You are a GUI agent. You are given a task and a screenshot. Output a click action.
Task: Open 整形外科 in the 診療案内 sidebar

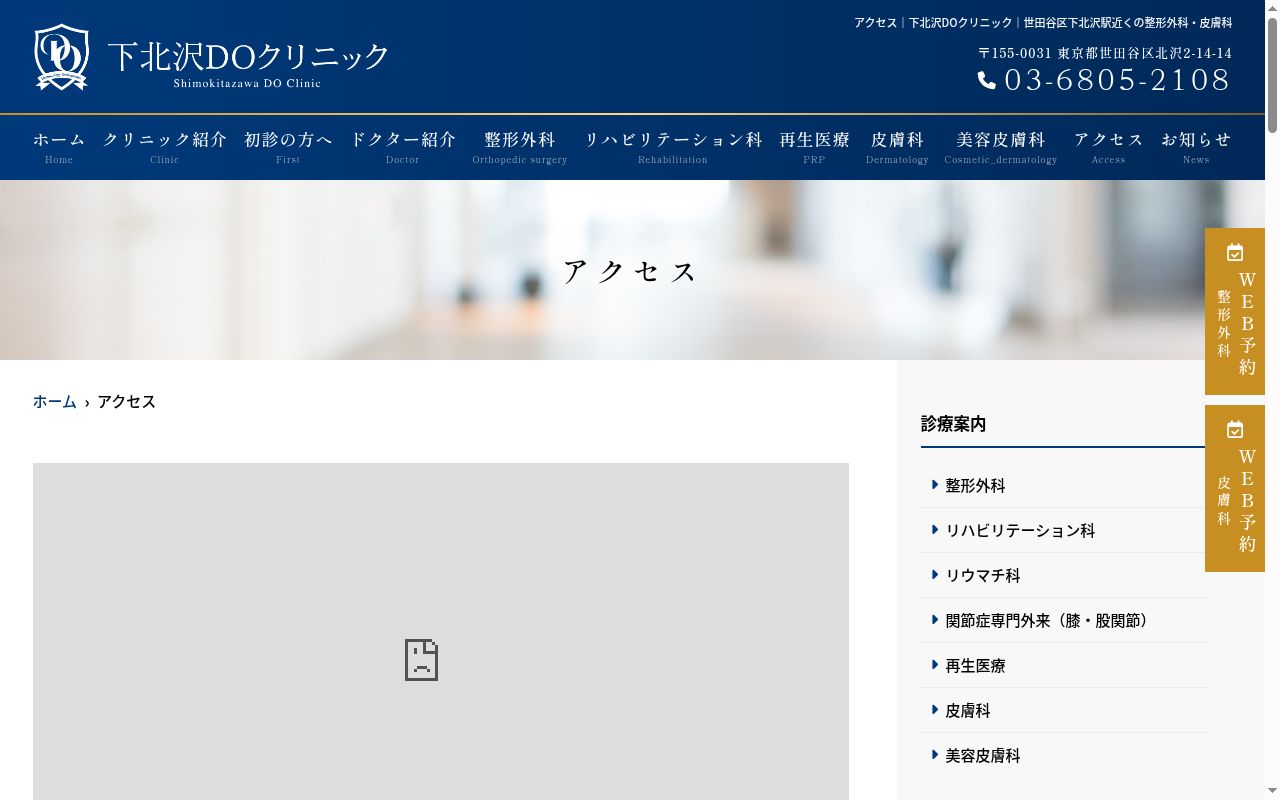point(975,485)
